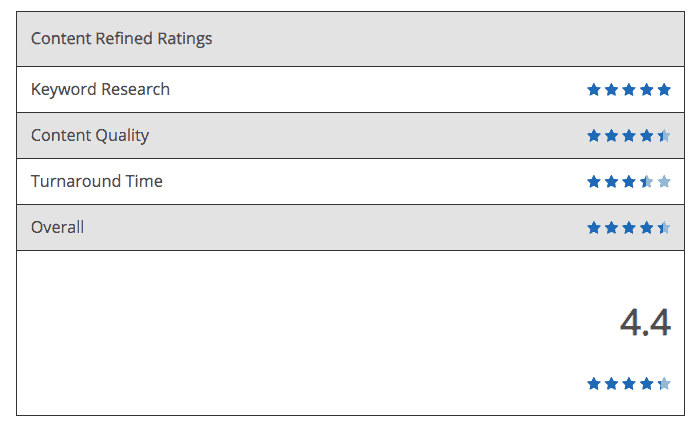Click the fifth star in Overall row
The width and height of the screenshot is (699, 422).
click(663, 228)
